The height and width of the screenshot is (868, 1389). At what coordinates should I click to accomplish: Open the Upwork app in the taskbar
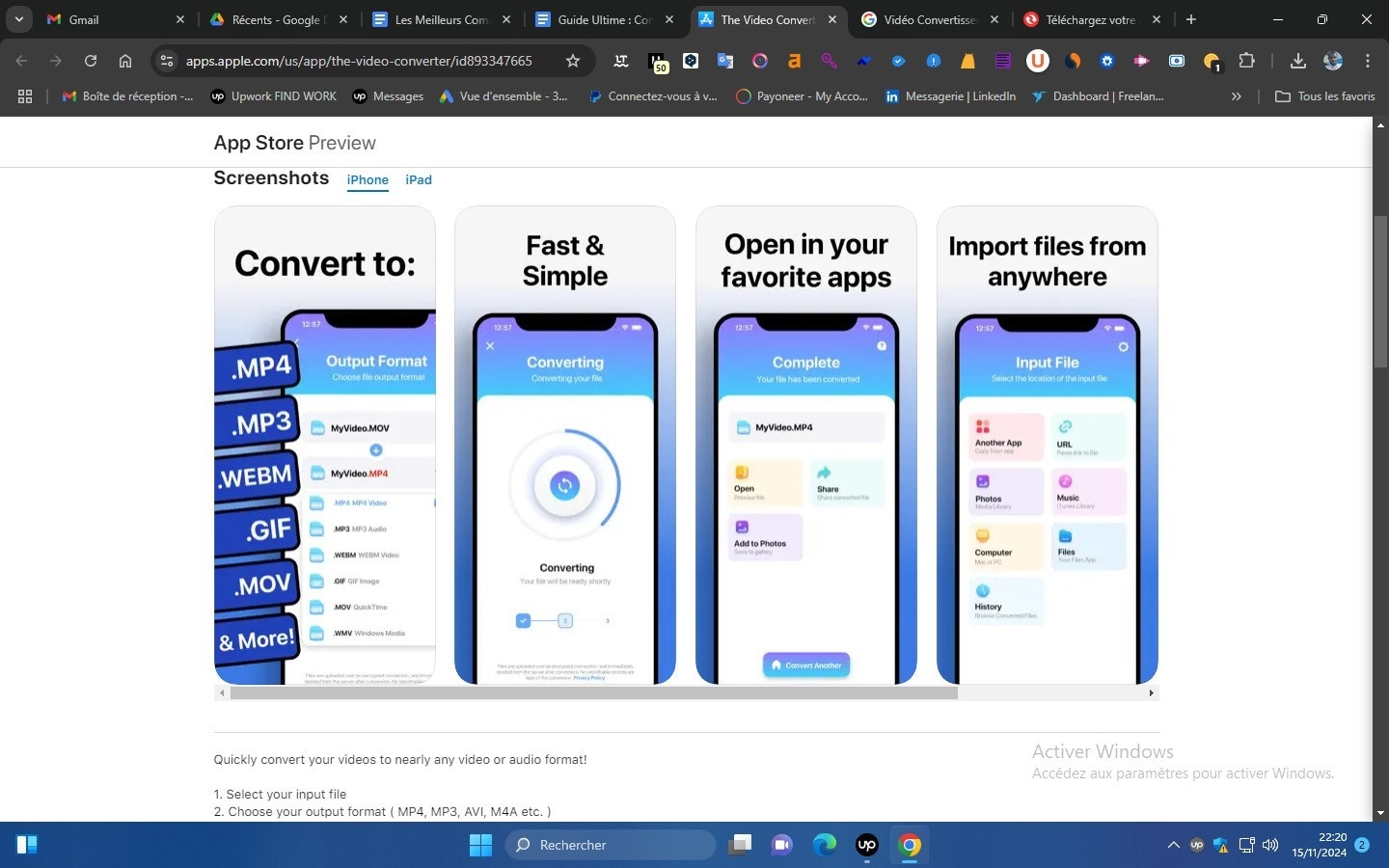(867, 845)
